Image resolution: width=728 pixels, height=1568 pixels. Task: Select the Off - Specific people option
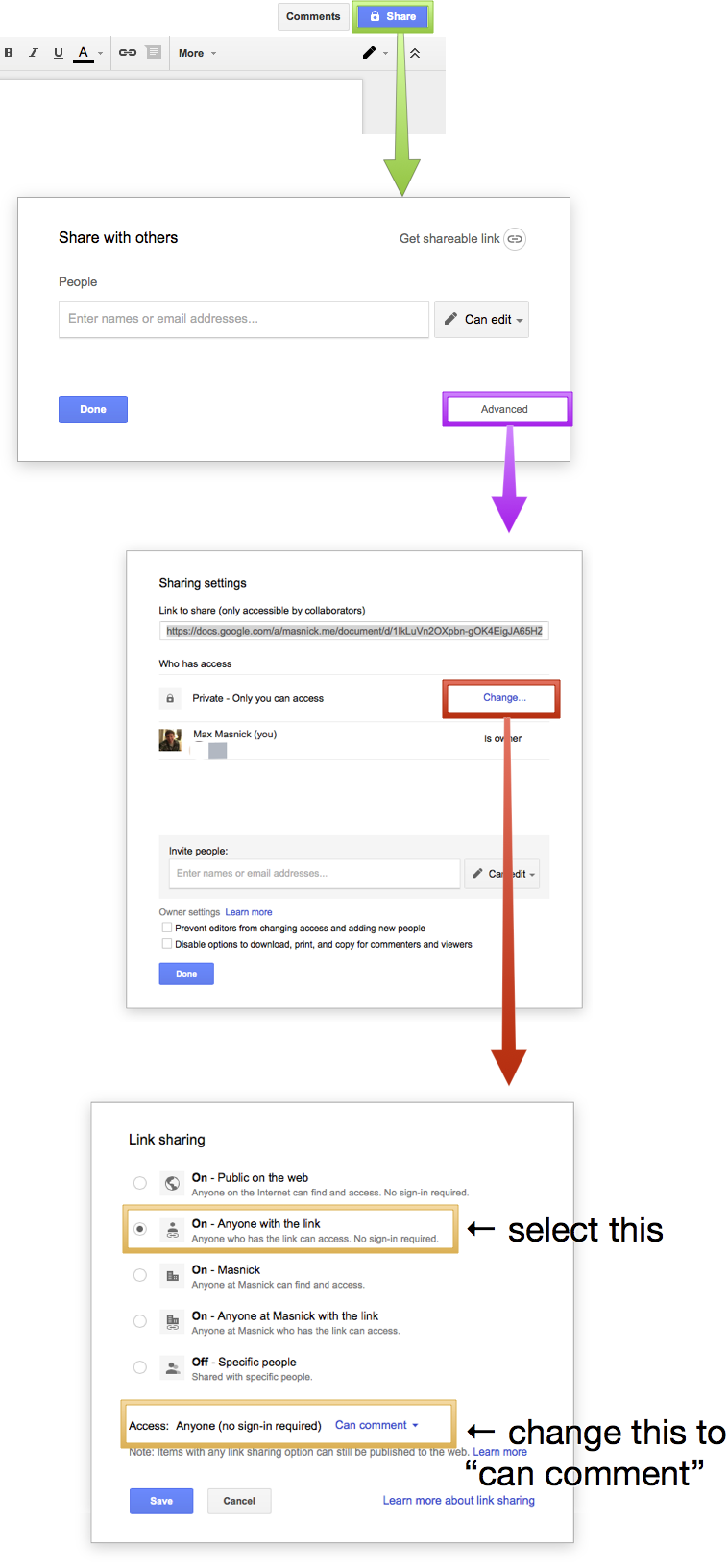(140, 1367)
